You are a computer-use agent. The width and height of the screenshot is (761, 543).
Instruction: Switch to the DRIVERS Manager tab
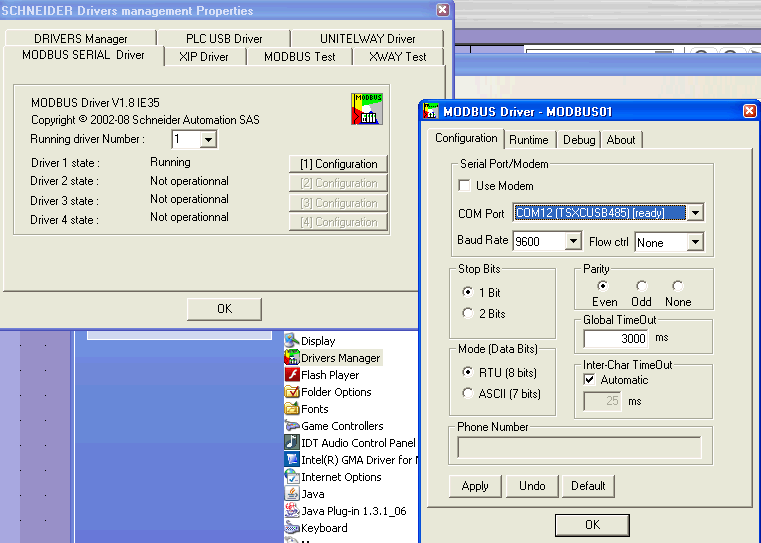point(81,38)
